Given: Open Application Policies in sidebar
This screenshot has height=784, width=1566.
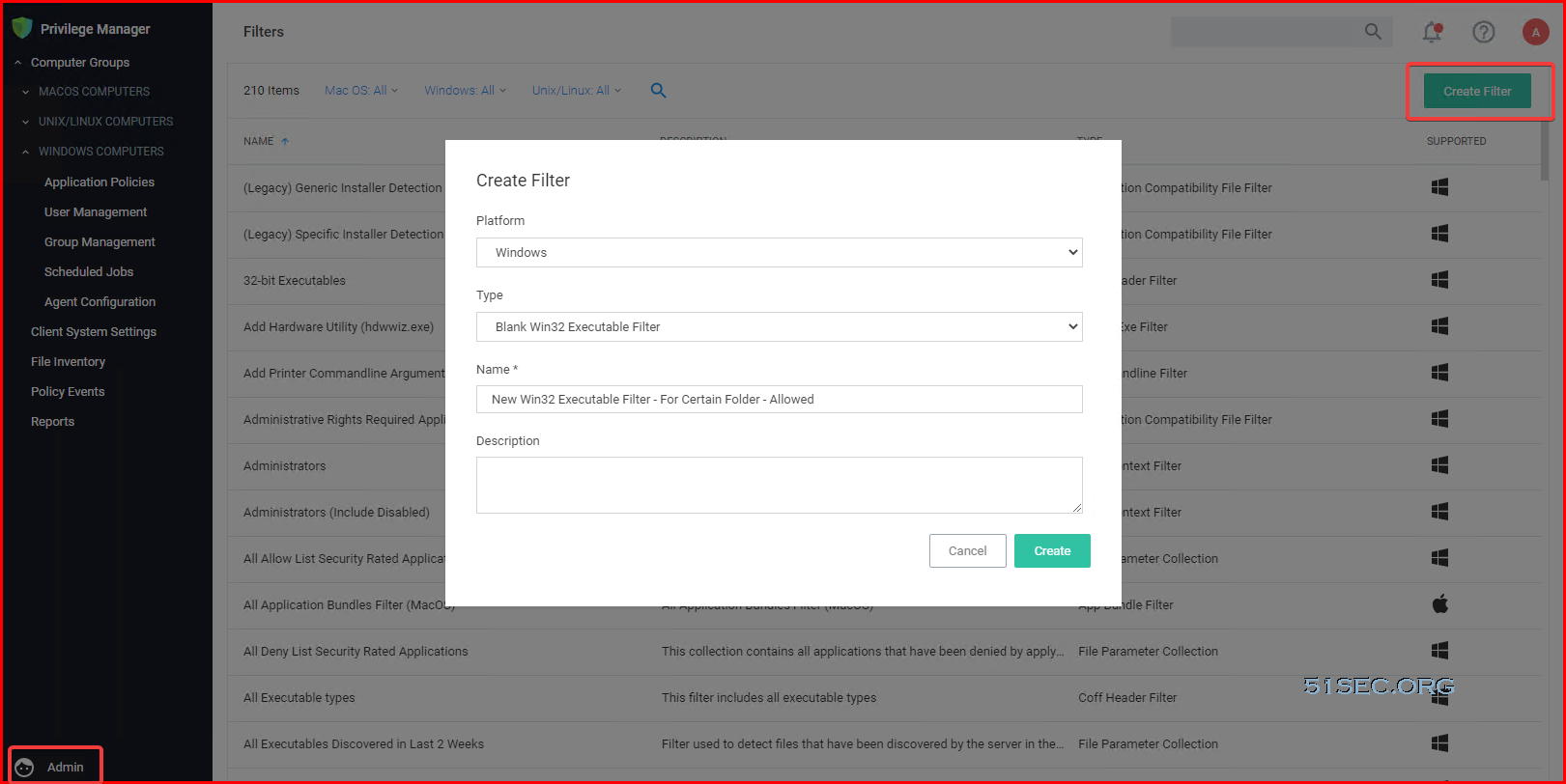Looking at the screenshot, I should [x=100, y=182].
